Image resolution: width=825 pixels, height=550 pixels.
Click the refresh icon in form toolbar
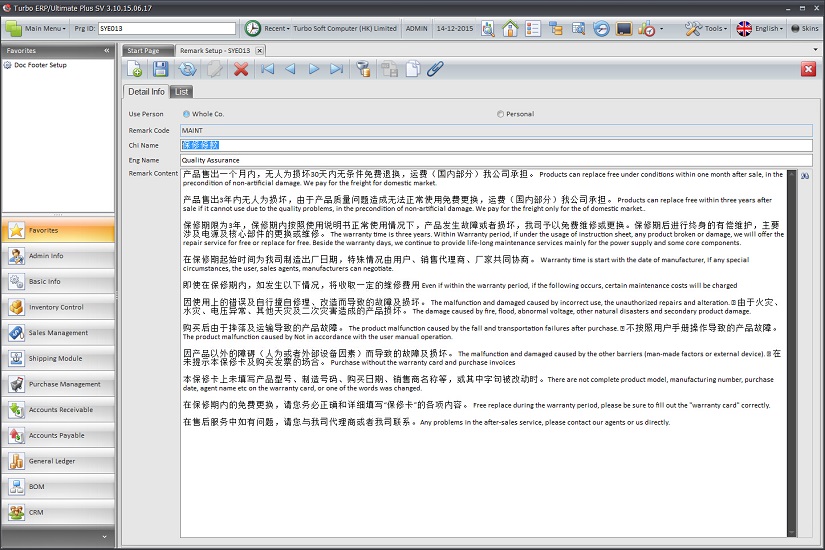(x=187, y=69)
